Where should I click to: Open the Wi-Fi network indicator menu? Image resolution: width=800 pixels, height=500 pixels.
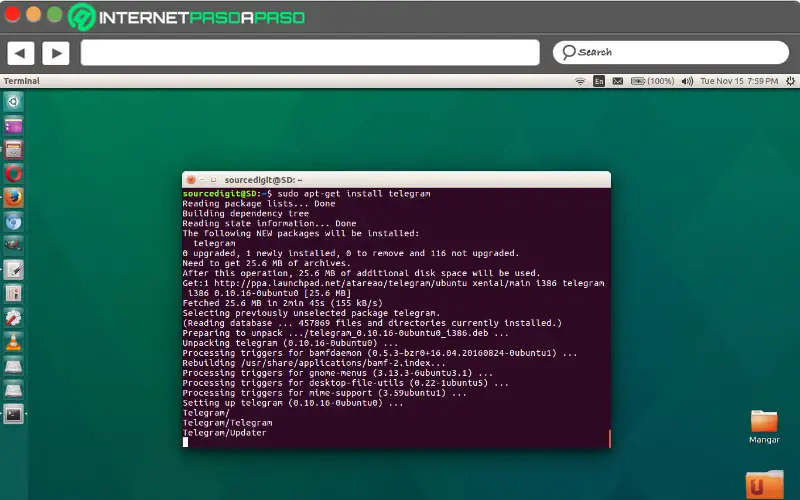point(580,81)
